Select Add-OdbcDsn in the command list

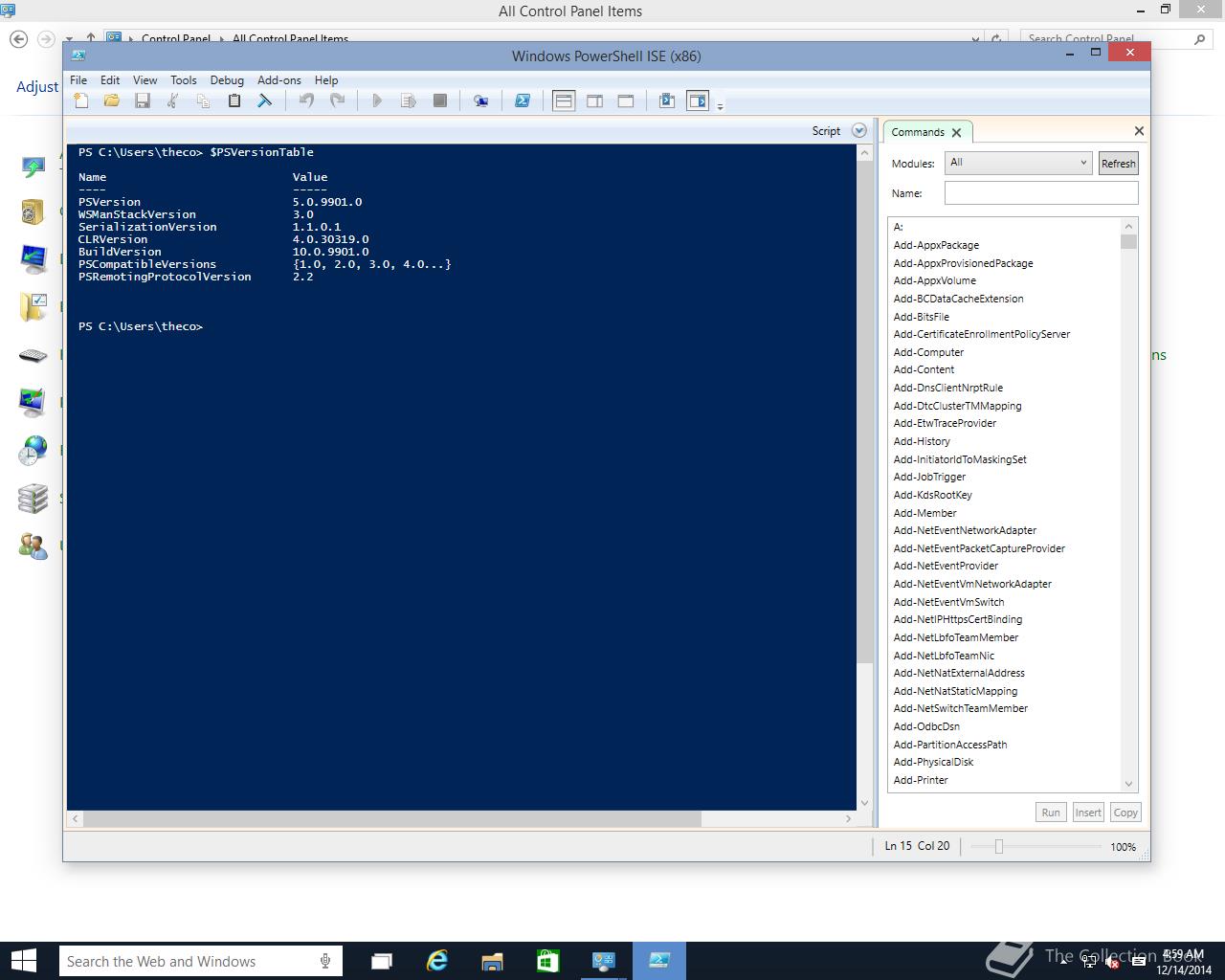(926, 726)
